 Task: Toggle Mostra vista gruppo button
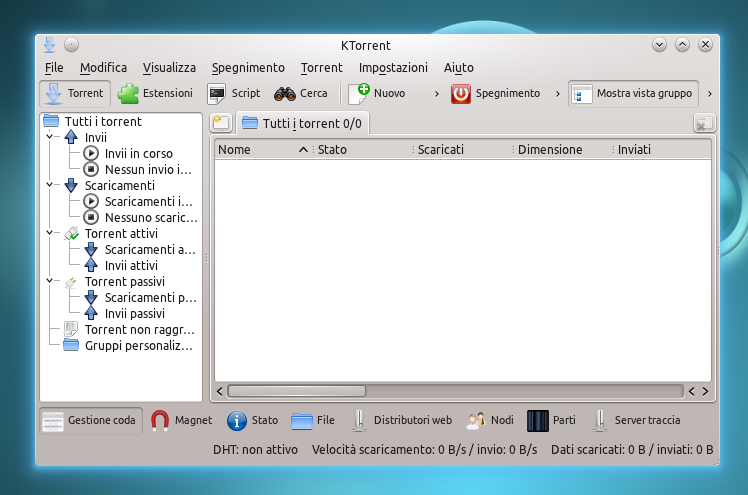coord(634,93)
